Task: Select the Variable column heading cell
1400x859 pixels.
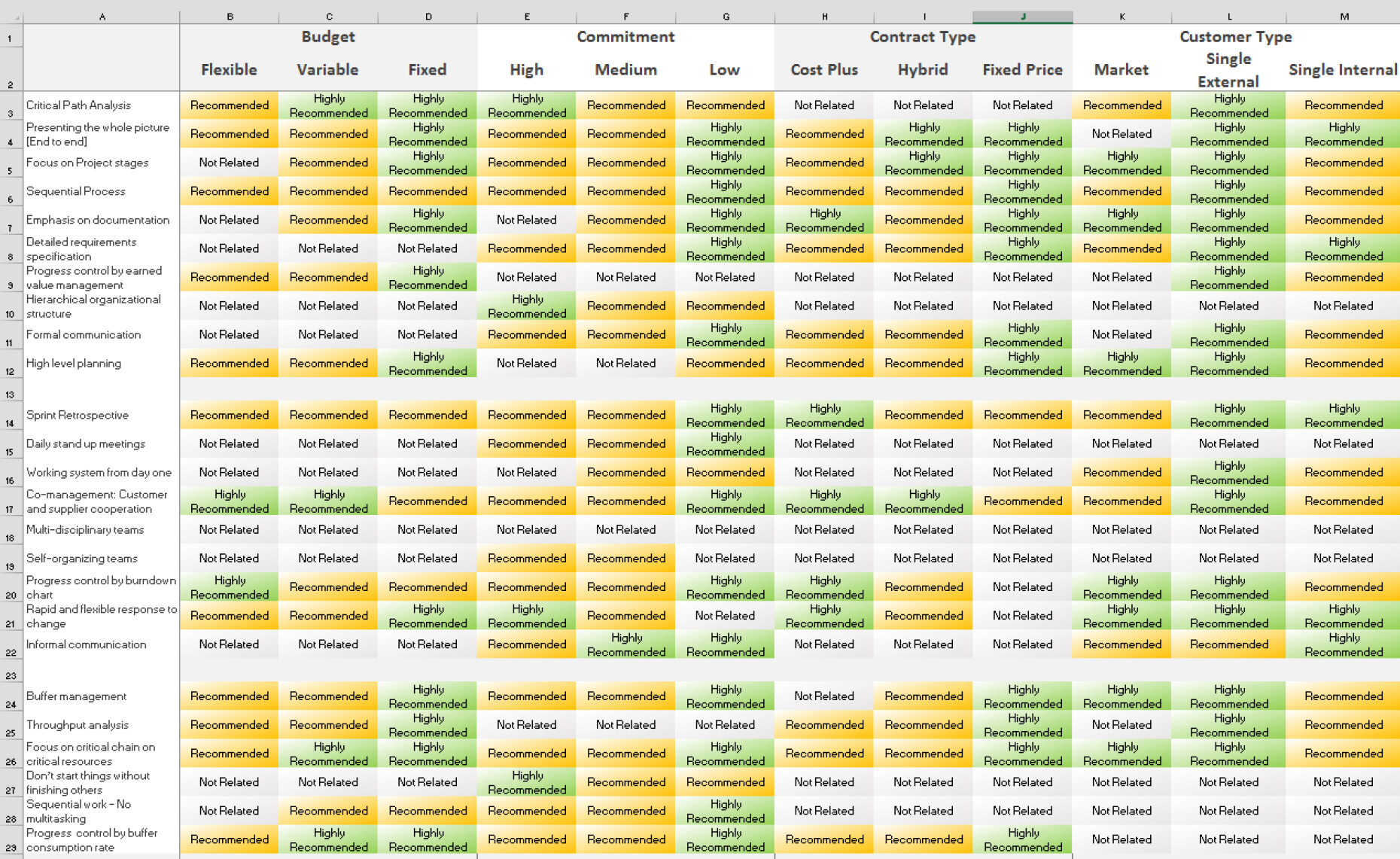Action: (x=327, y=70)
